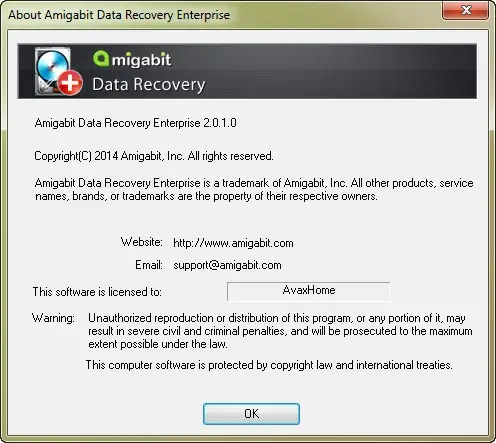Open the http://www.amigabit.com website link
The height and width of the screenshot is (443, 496).
(233, 243)
